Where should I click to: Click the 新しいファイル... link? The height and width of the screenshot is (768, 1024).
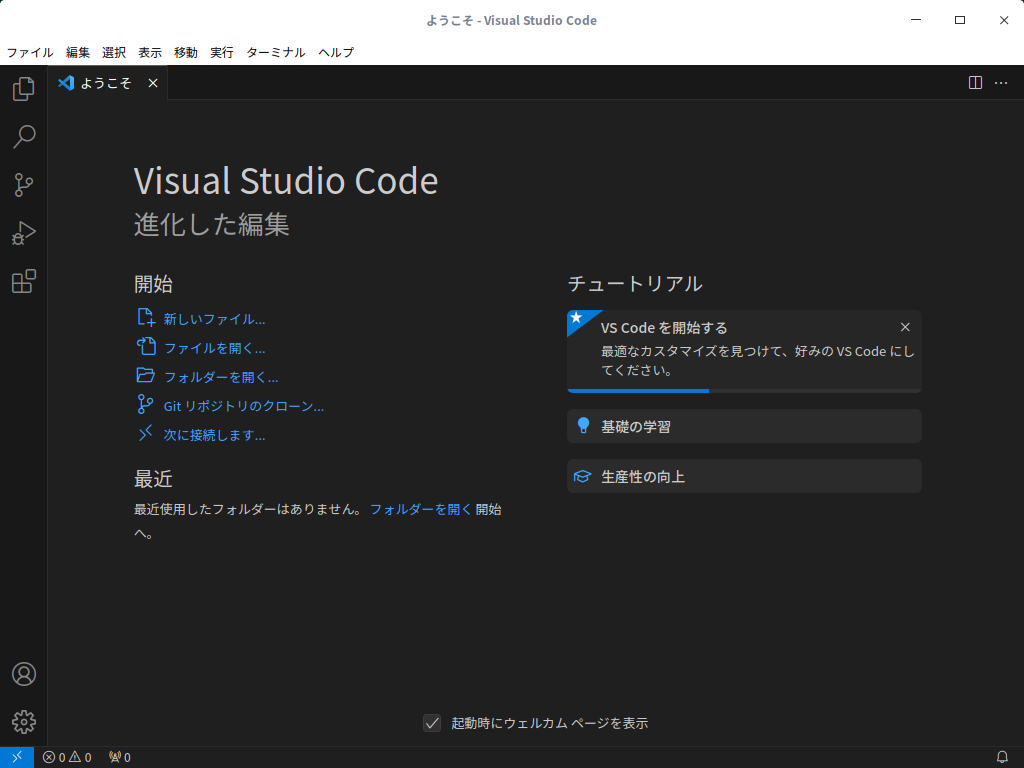coord(214,319)
